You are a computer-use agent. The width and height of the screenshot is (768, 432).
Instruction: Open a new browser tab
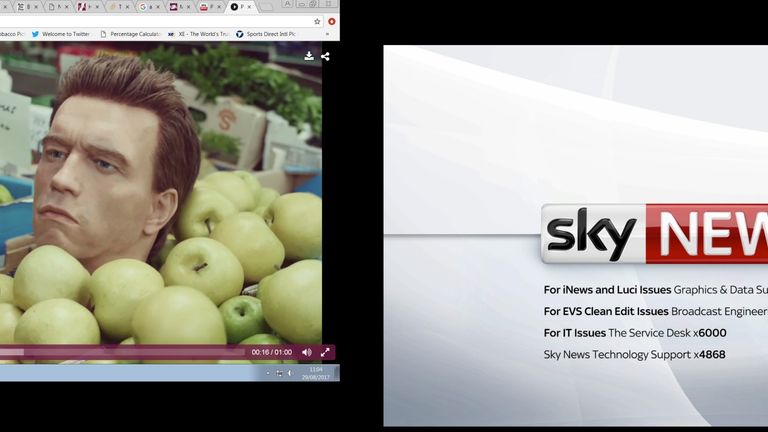[265, 7]
